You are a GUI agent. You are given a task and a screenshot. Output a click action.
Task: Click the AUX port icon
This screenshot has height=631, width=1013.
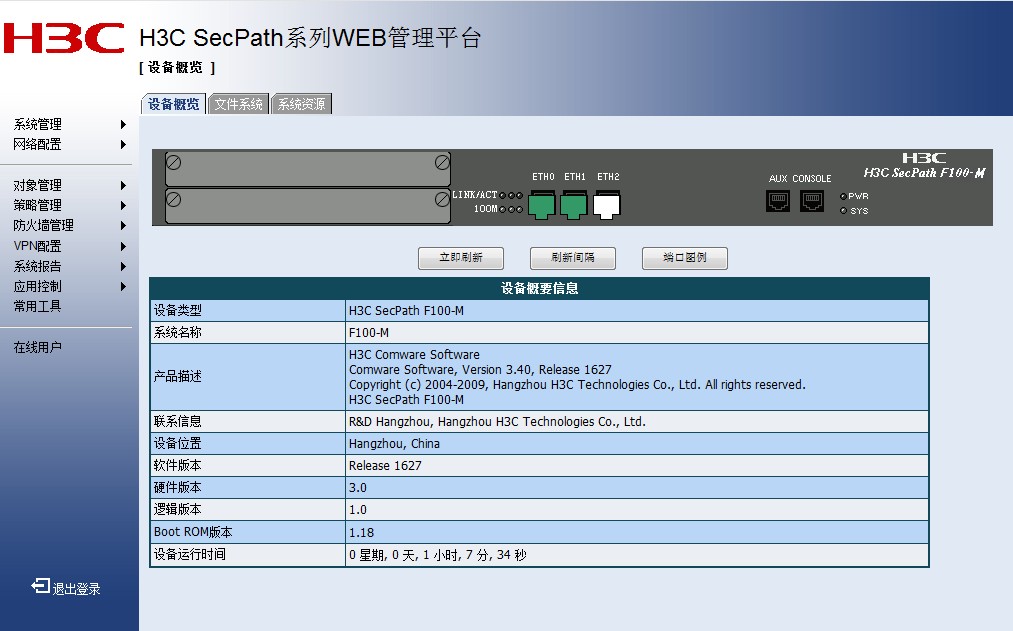tap(778, 201)
